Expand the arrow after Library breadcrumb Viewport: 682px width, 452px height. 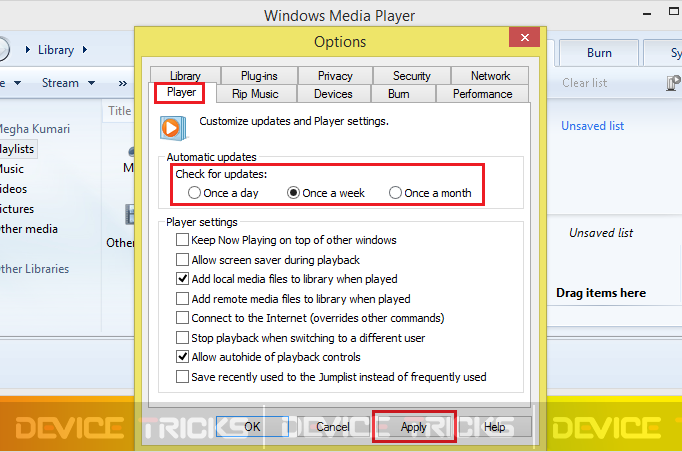pyautogui.click(x=85, y=50)
